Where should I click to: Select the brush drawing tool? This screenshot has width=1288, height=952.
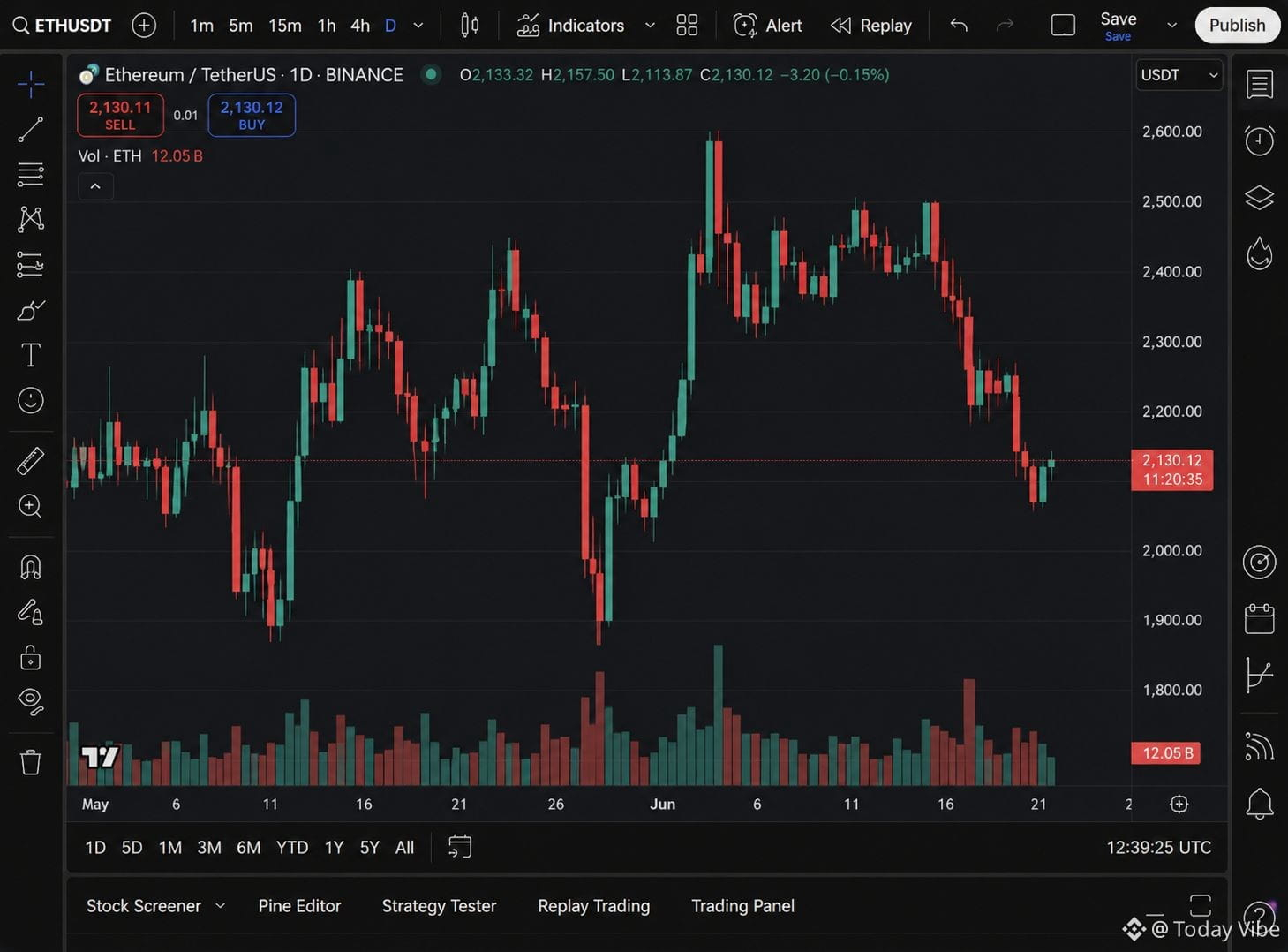[31, 310]
